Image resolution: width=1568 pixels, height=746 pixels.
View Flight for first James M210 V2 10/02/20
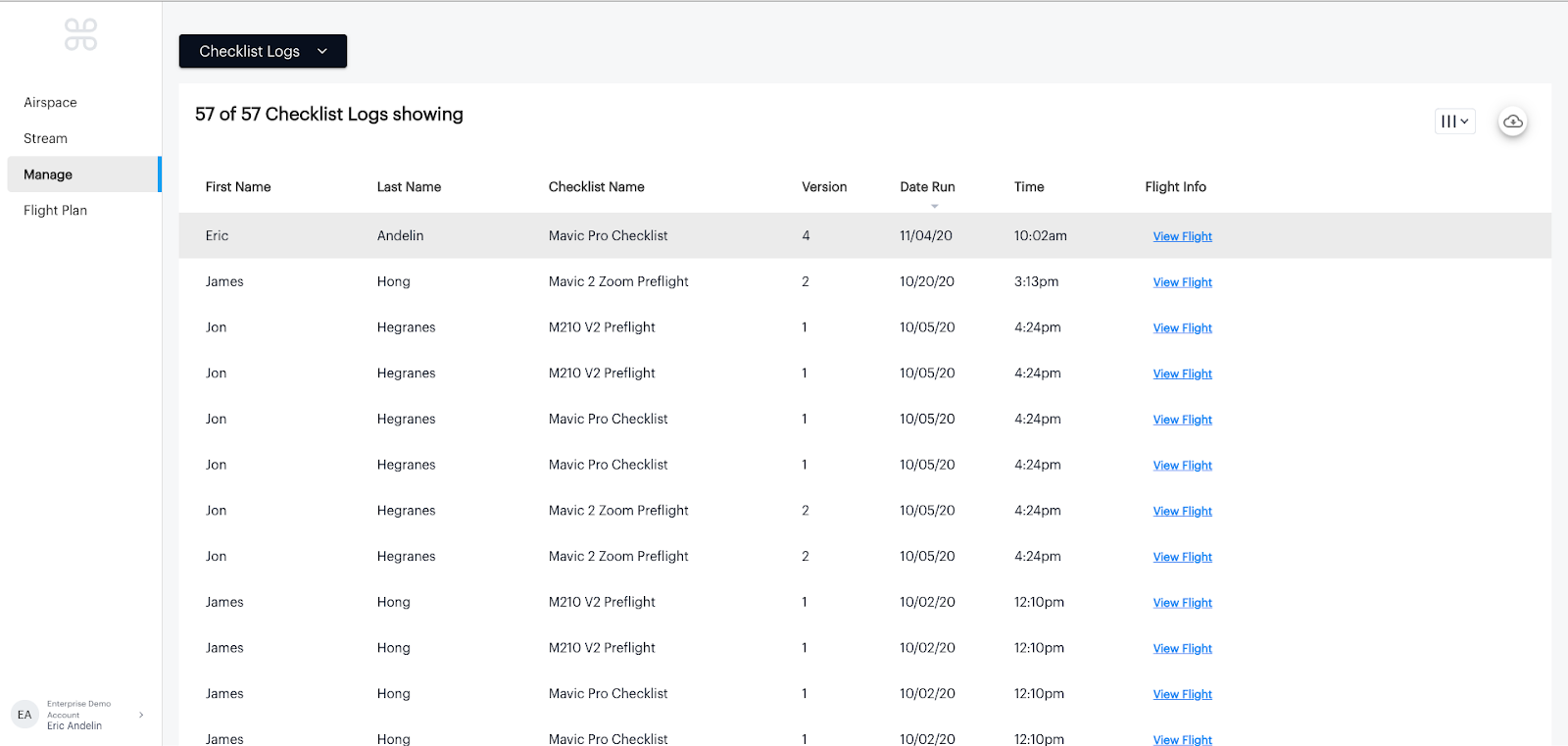(1183, 603)
